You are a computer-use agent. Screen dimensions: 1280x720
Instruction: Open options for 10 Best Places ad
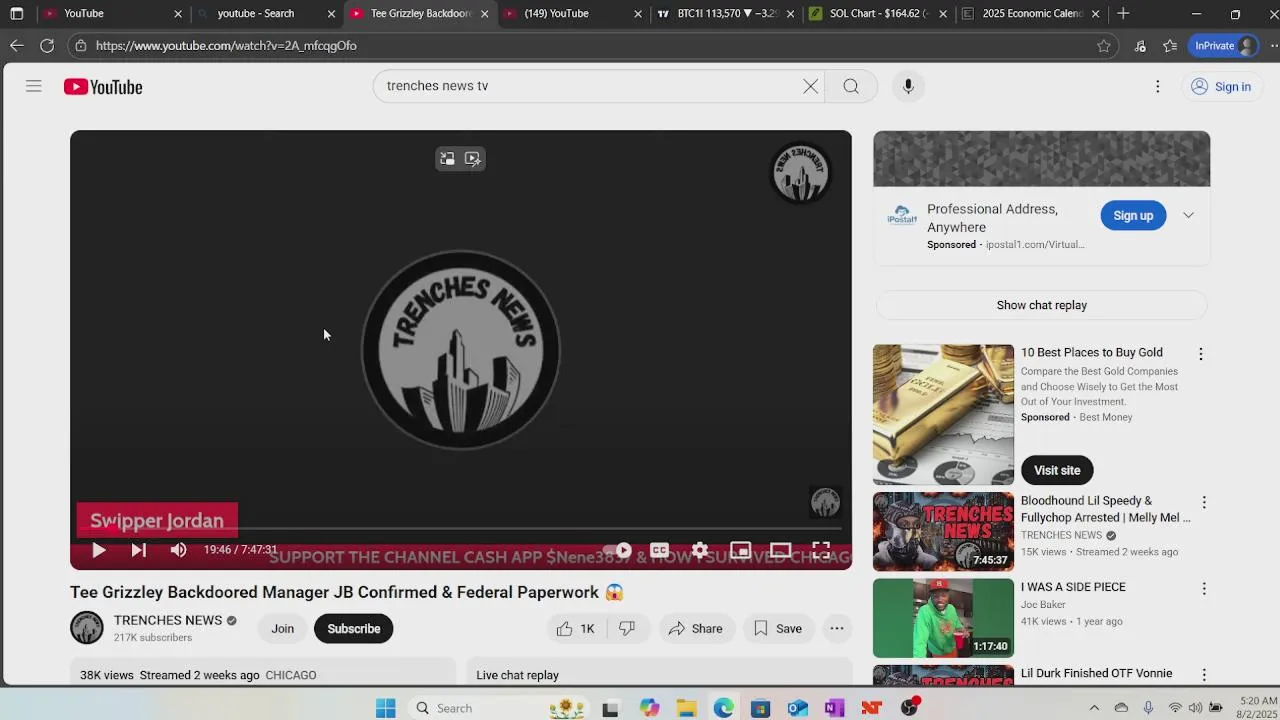pos(1201,354)
